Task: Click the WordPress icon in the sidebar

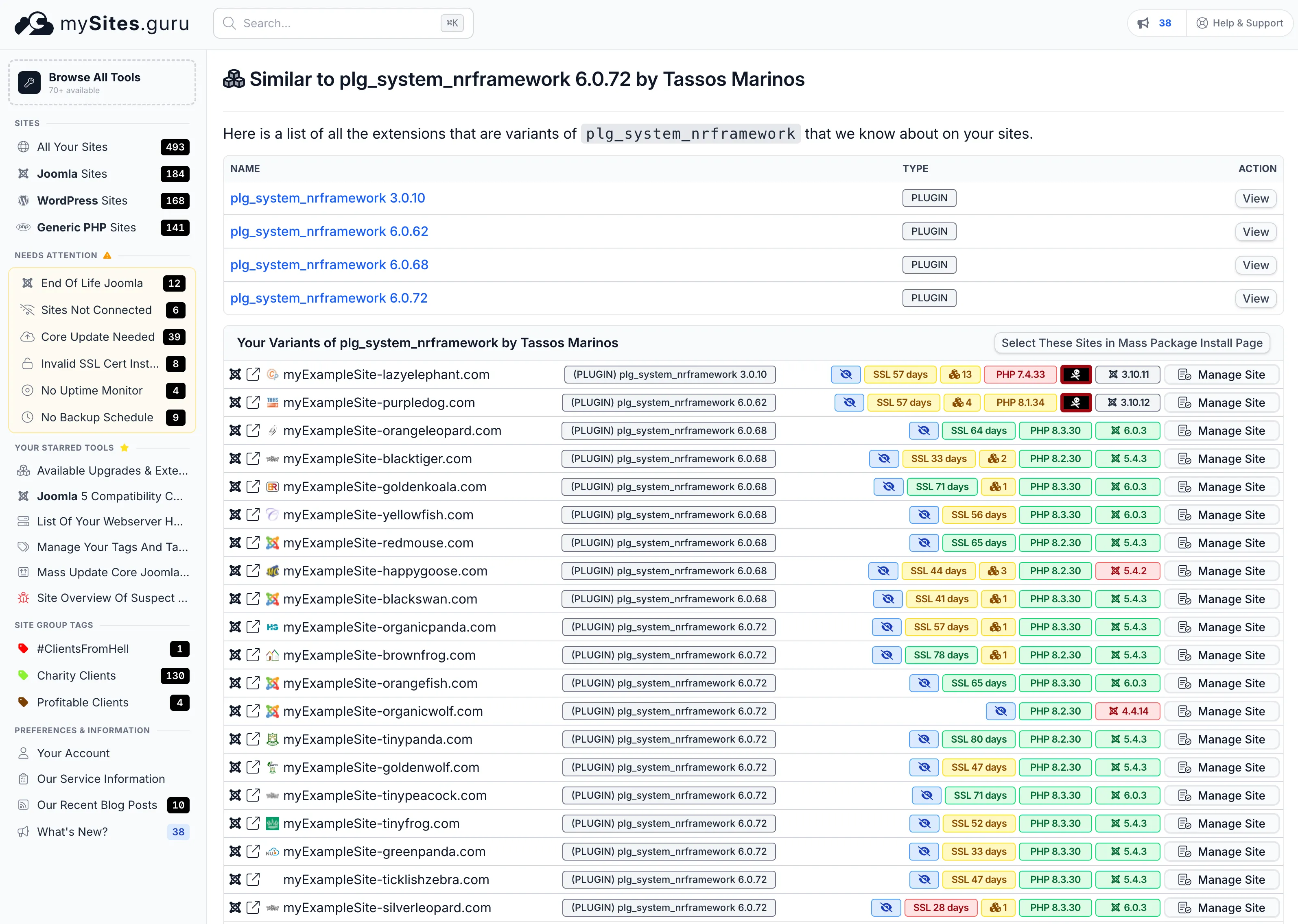Action: click(23, 200)
